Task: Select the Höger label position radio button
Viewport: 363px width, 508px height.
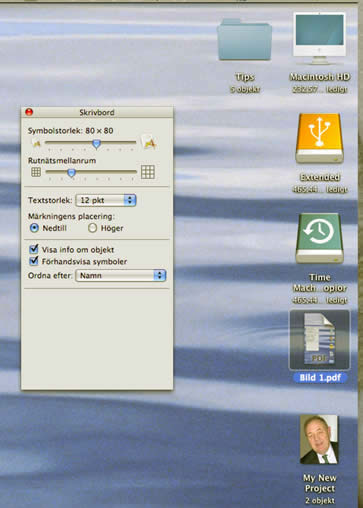Action: click(92, 228)
